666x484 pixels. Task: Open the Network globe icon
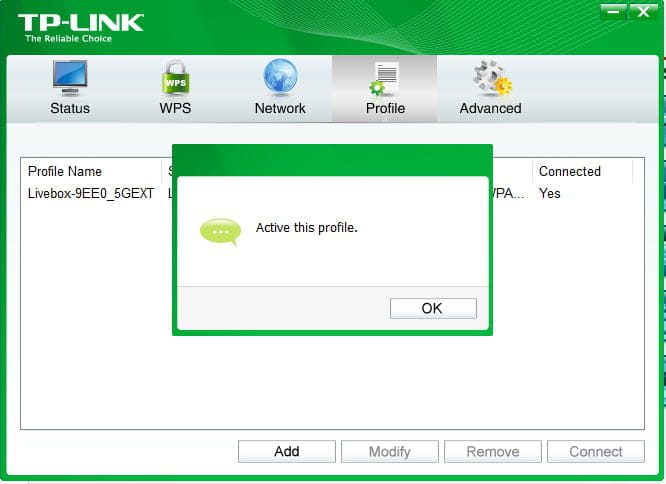coord(280,76)
